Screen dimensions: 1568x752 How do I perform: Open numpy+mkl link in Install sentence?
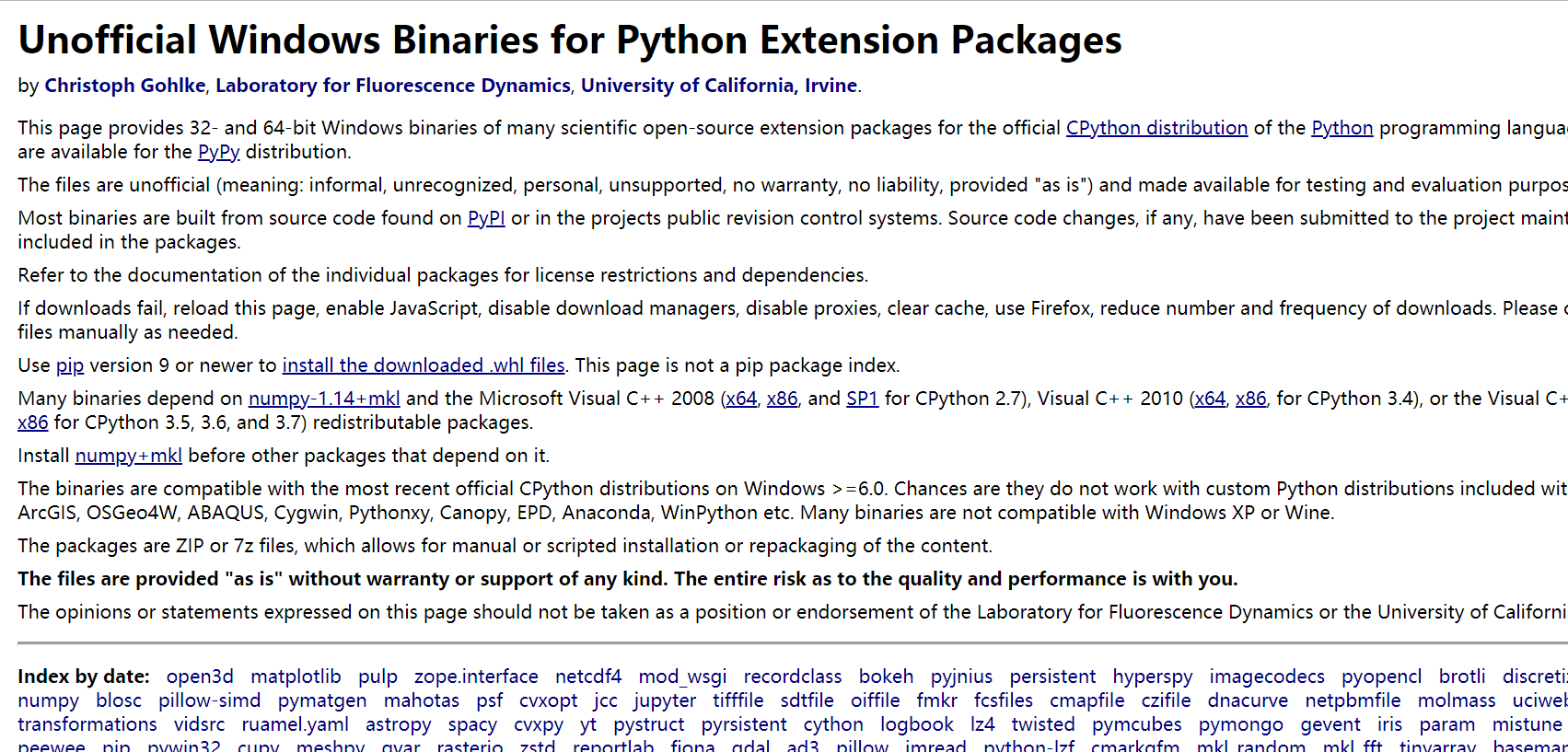pyautogui.click(x=129, y=456)
